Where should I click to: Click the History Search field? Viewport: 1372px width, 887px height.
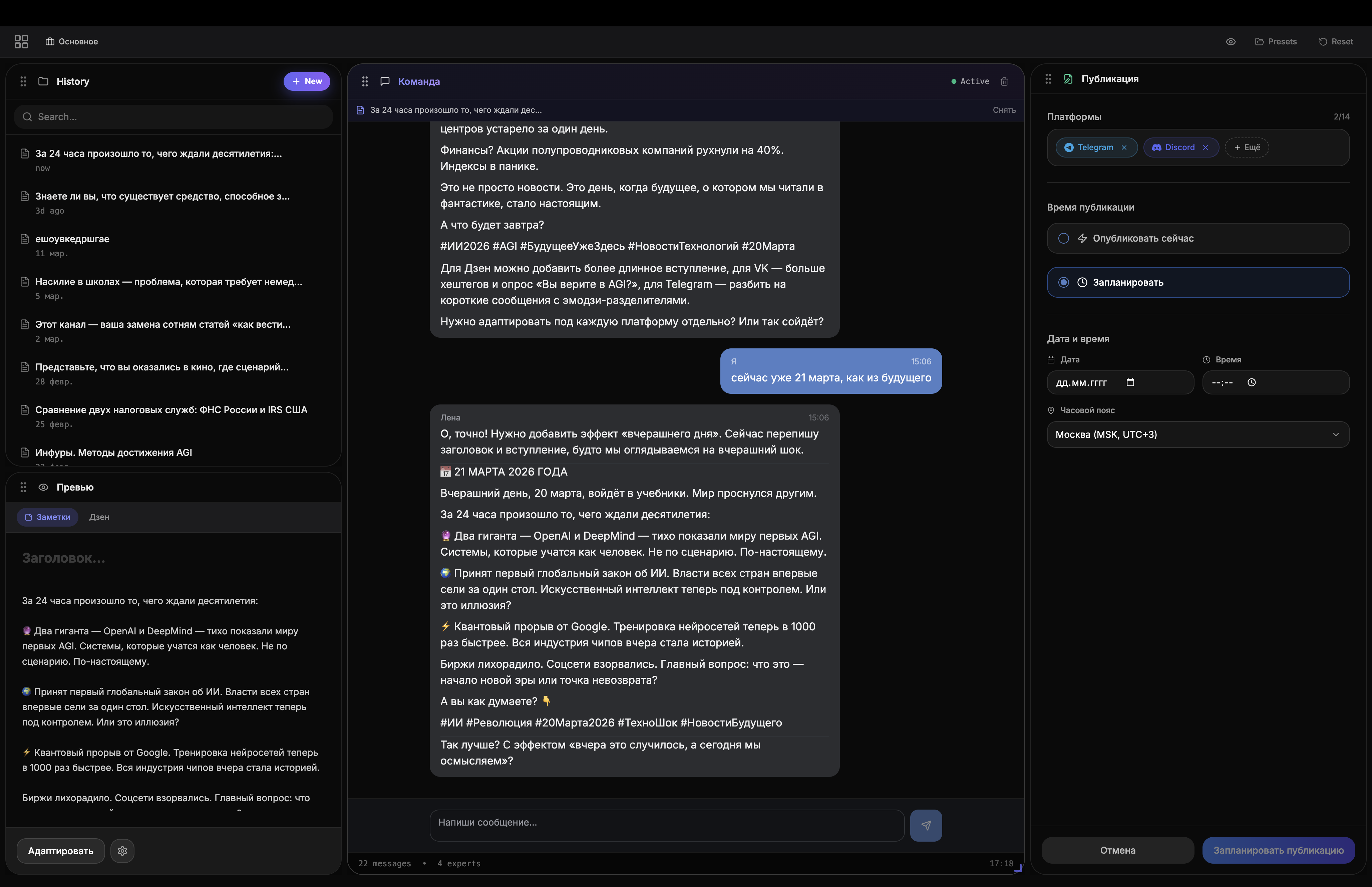[x=173, y=117]
